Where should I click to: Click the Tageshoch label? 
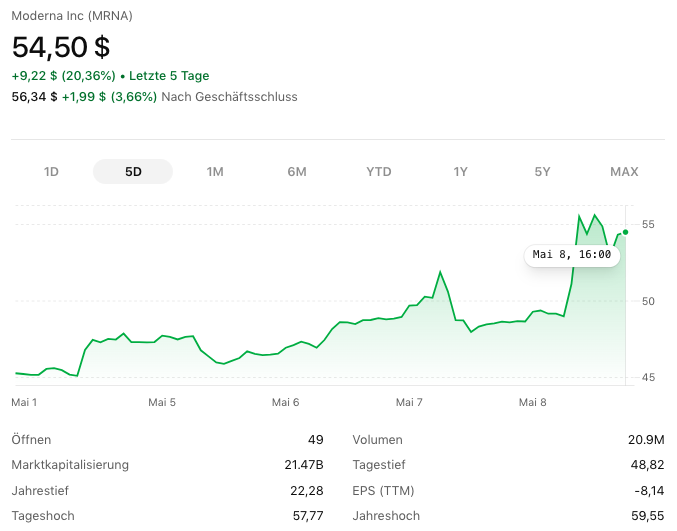pyautogui.click(x=43, y=516)
